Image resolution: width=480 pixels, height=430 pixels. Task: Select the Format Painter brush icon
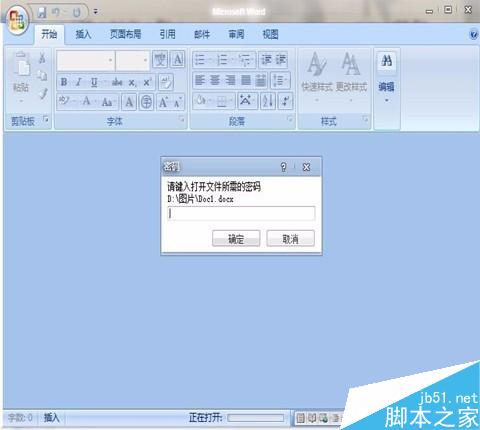click(x=42, y=94)
